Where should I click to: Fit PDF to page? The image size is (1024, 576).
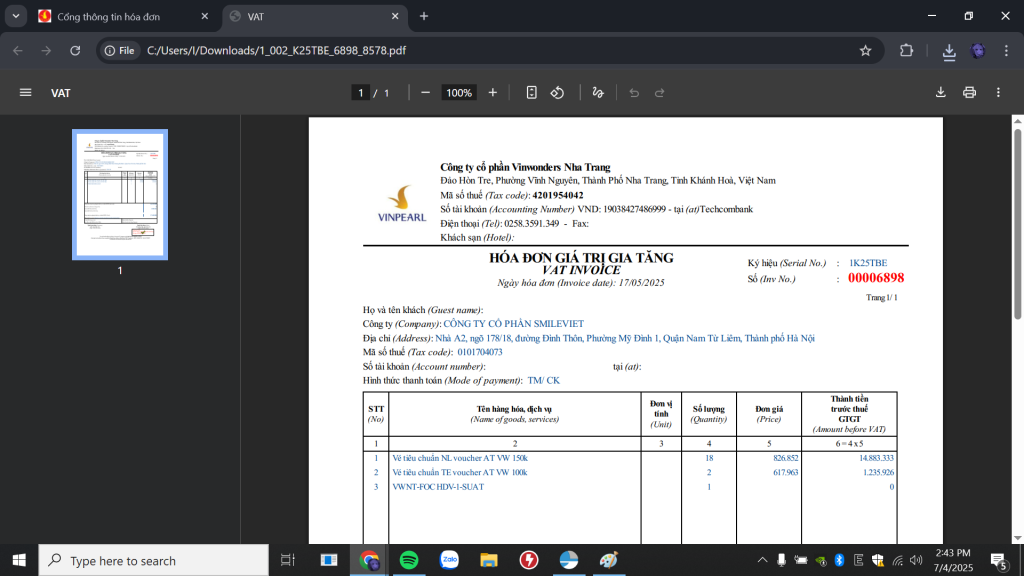pyautogui.click(x=532, y=93)
